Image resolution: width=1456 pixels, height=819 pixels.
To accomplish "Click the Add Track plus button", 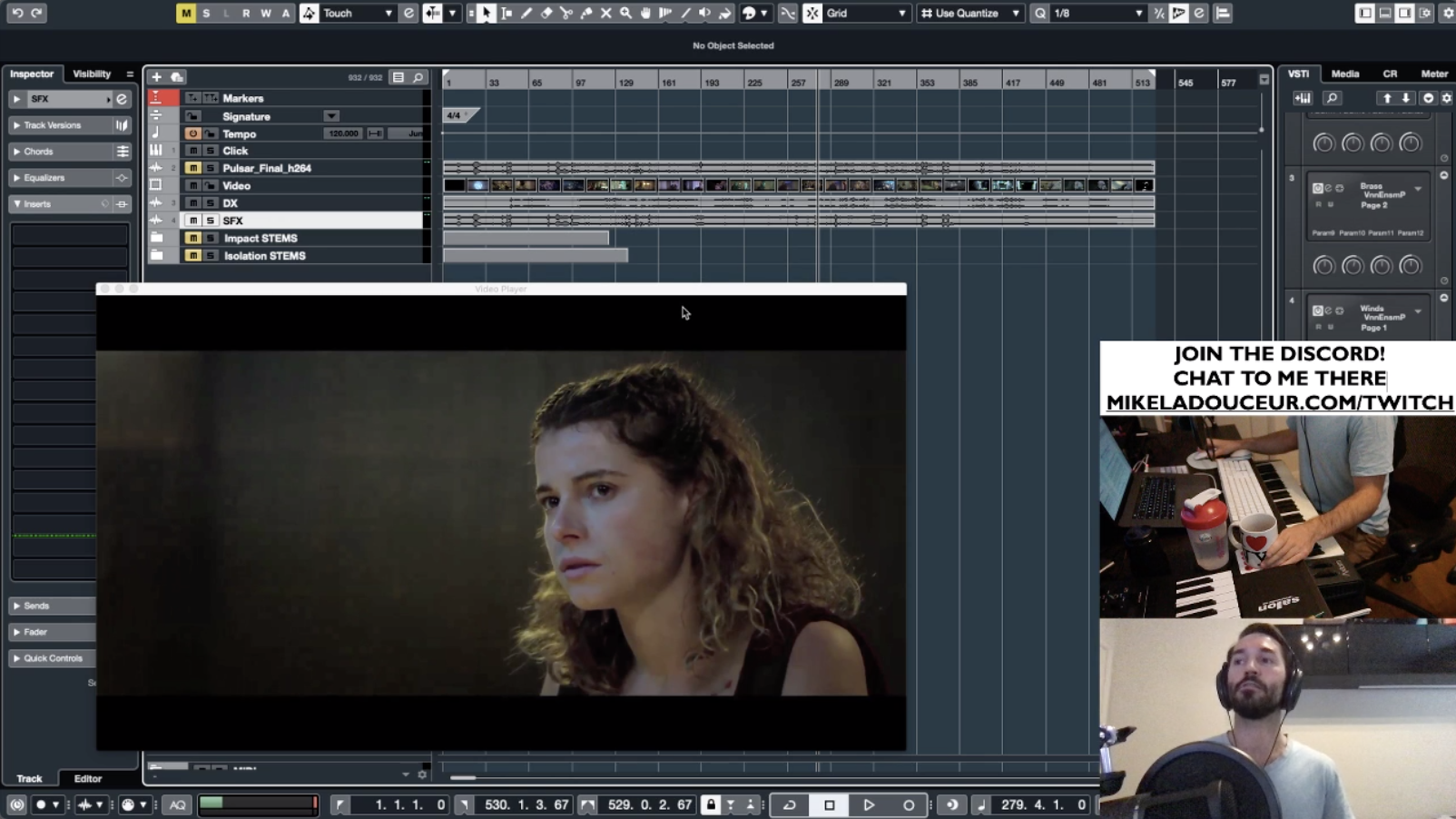I will (157, 77).
